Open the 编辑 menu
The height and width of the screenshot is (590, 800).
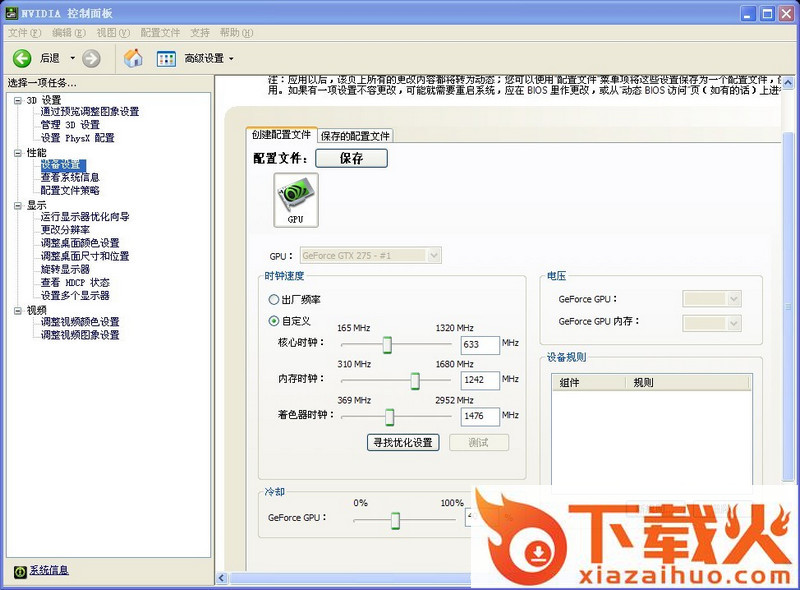[x=68, y=33]
